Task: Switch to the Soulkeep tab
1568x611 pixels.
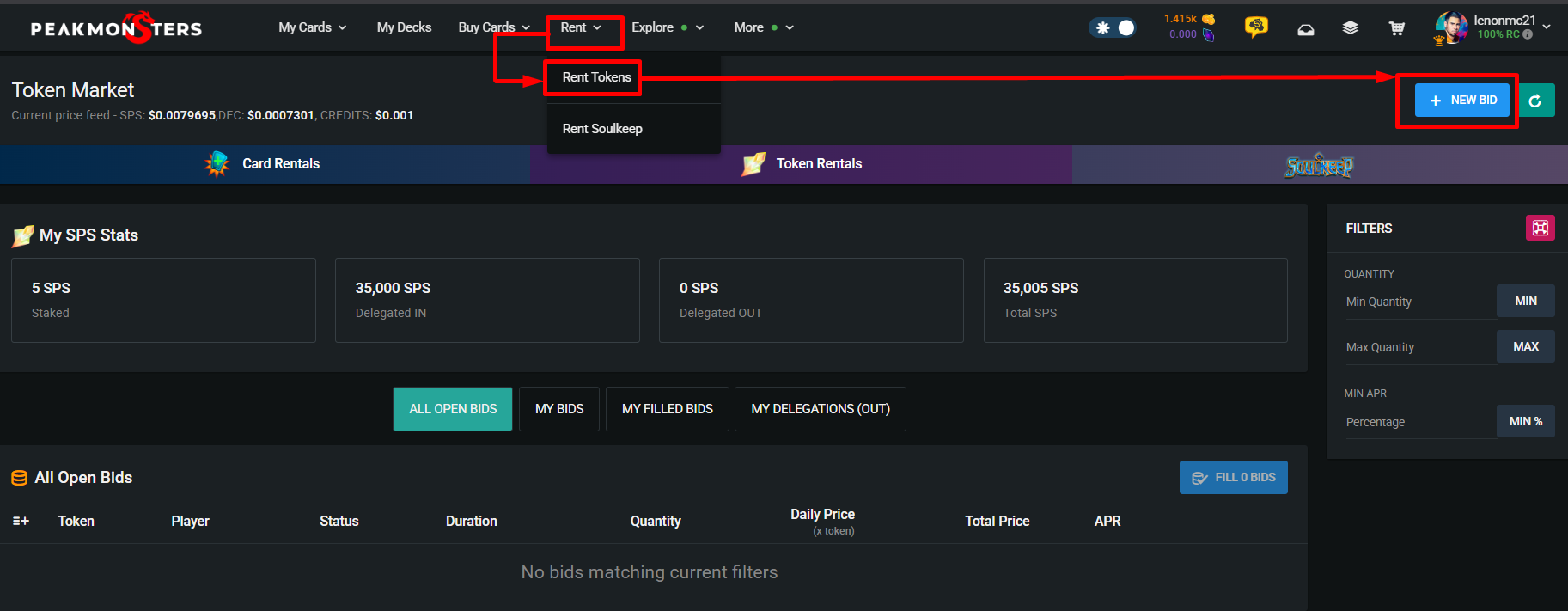Action: [x=1320, y=164]
